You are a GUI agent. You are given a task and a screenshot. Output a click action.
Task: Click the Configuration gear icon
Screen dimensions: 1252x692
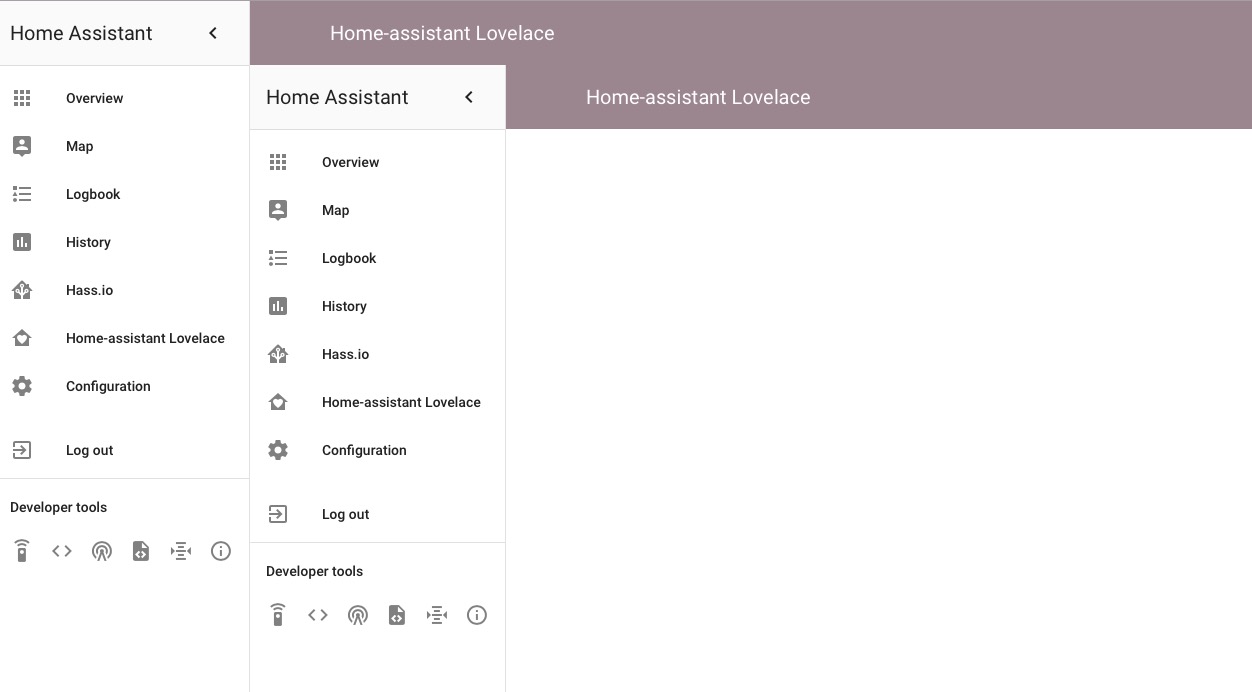tap(278, 450)
